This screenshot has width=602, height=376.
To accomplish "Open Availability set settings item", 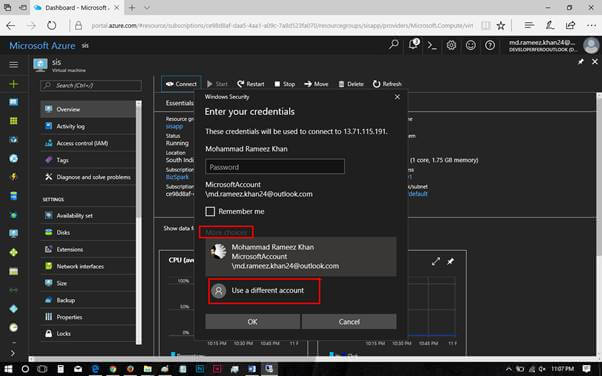I will coord(88,215).
